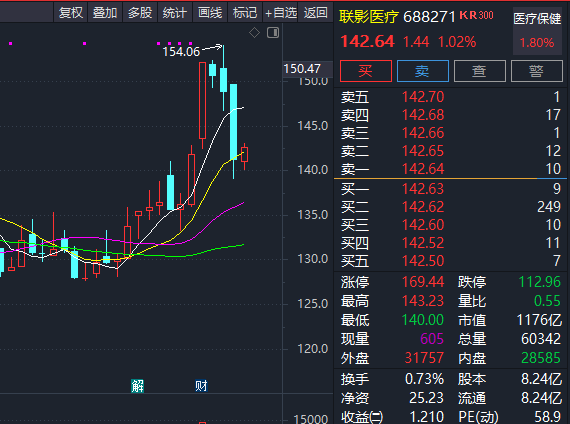Click the 跌停 value 112.96
Image resolution: width=570 pixels, height=424 pixels.
(x=539, y=282)
